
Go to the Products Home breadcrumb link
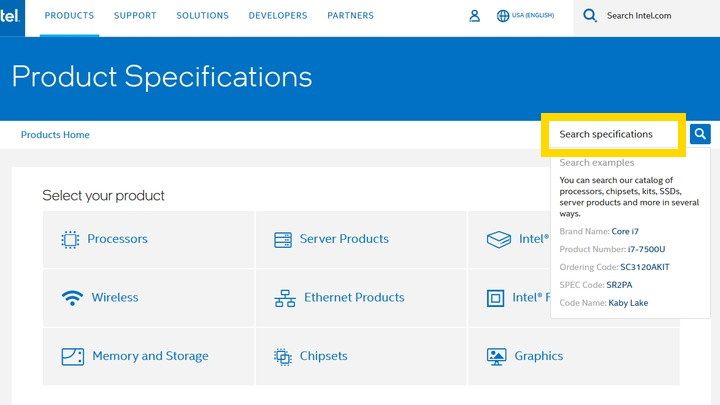[x=55, y=135]
